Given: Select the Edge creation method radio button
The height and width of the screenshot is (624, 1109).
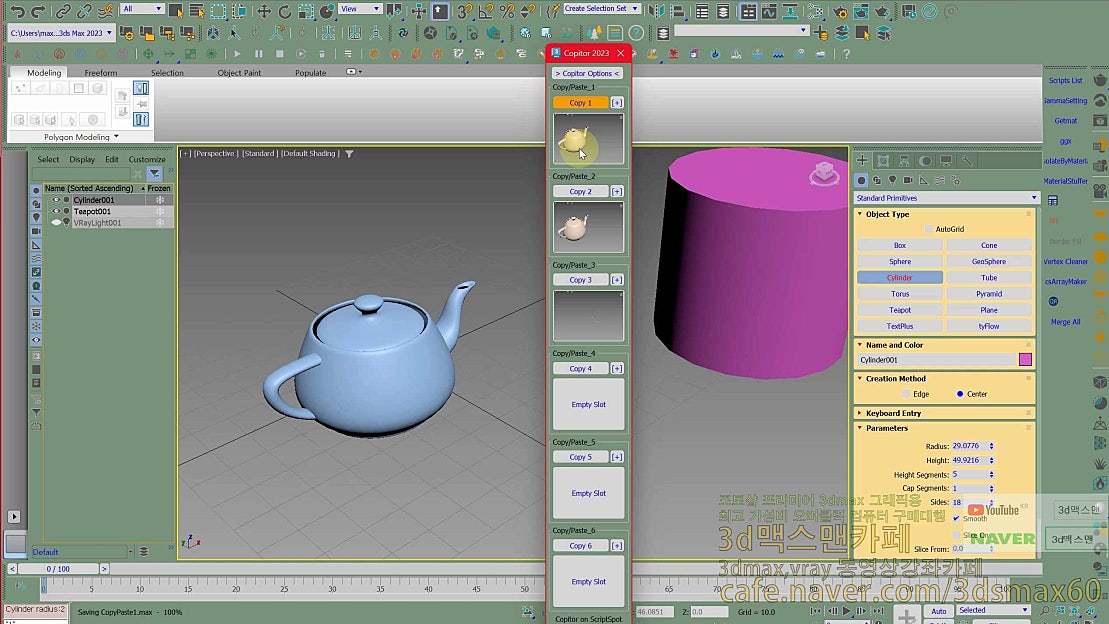Looking at the screenshot, I should click(x=906, y=394).
